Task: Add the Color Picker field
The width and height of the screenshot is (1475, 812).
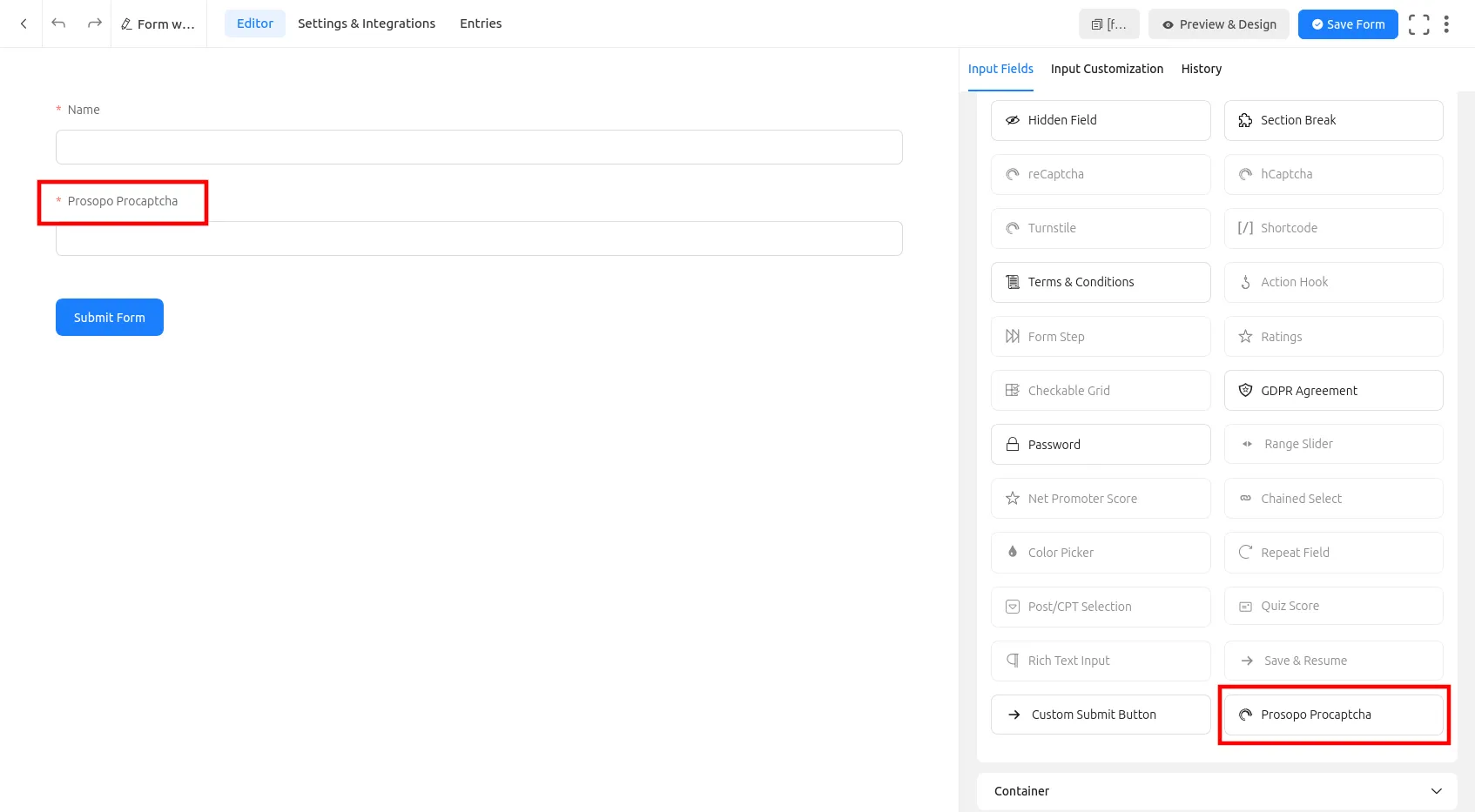Action: tap(1100, 553)
